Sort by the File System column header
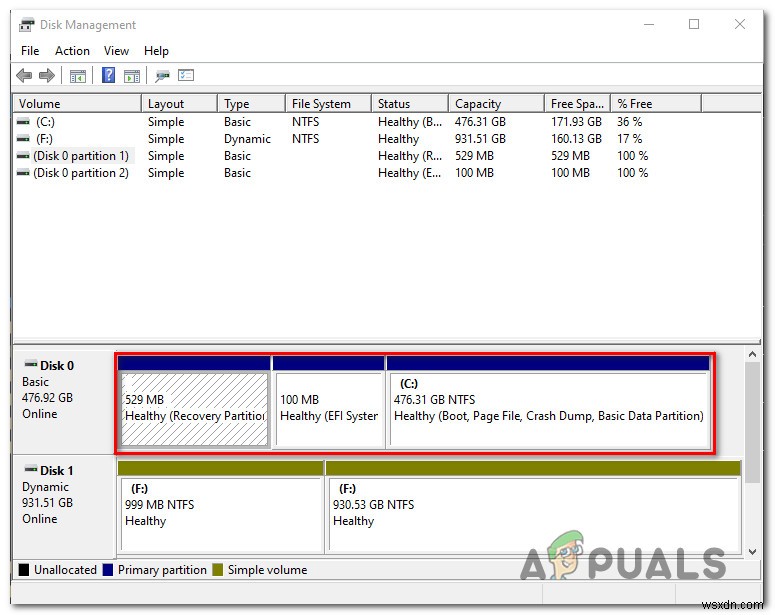 click(x=329, y=104)
